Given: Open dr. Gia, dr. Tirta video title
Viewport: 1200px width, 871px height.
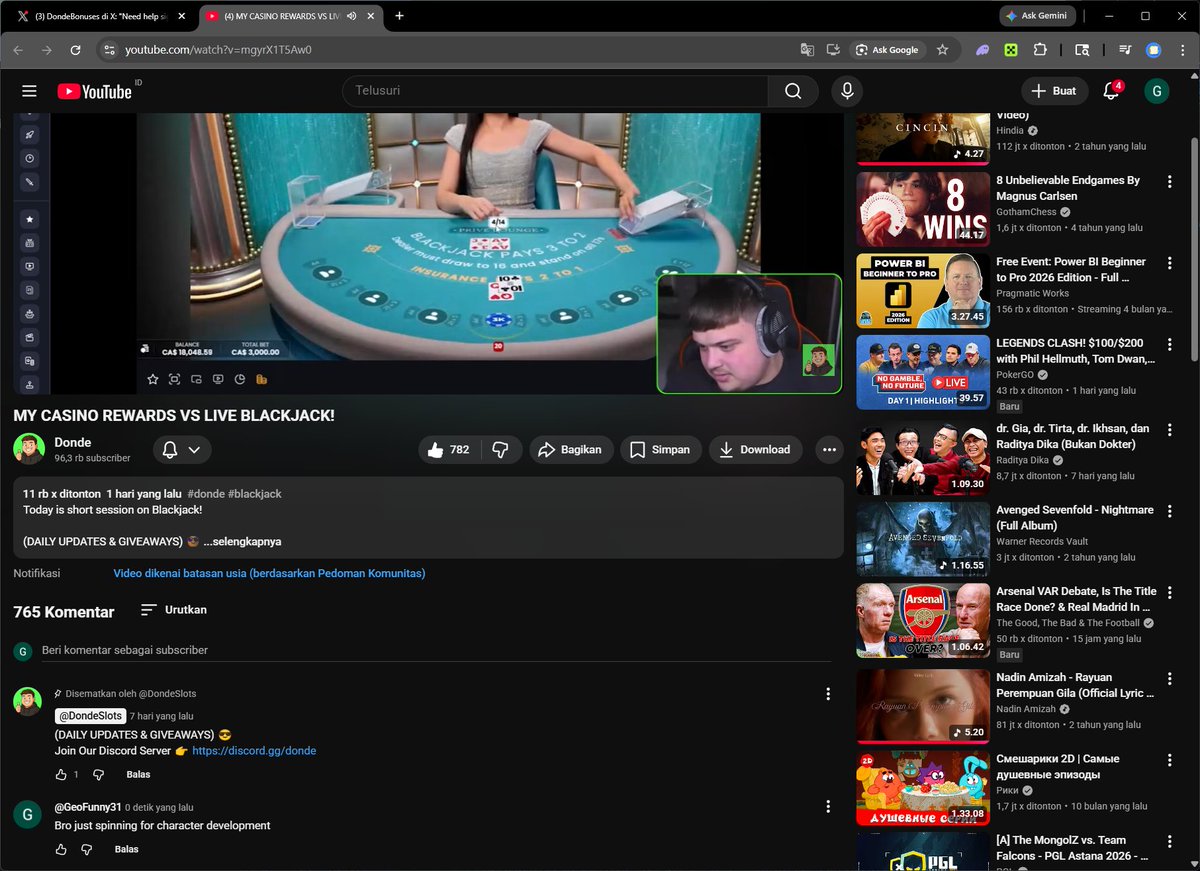Looking at the screenshot, I should tap(1073, 436).
